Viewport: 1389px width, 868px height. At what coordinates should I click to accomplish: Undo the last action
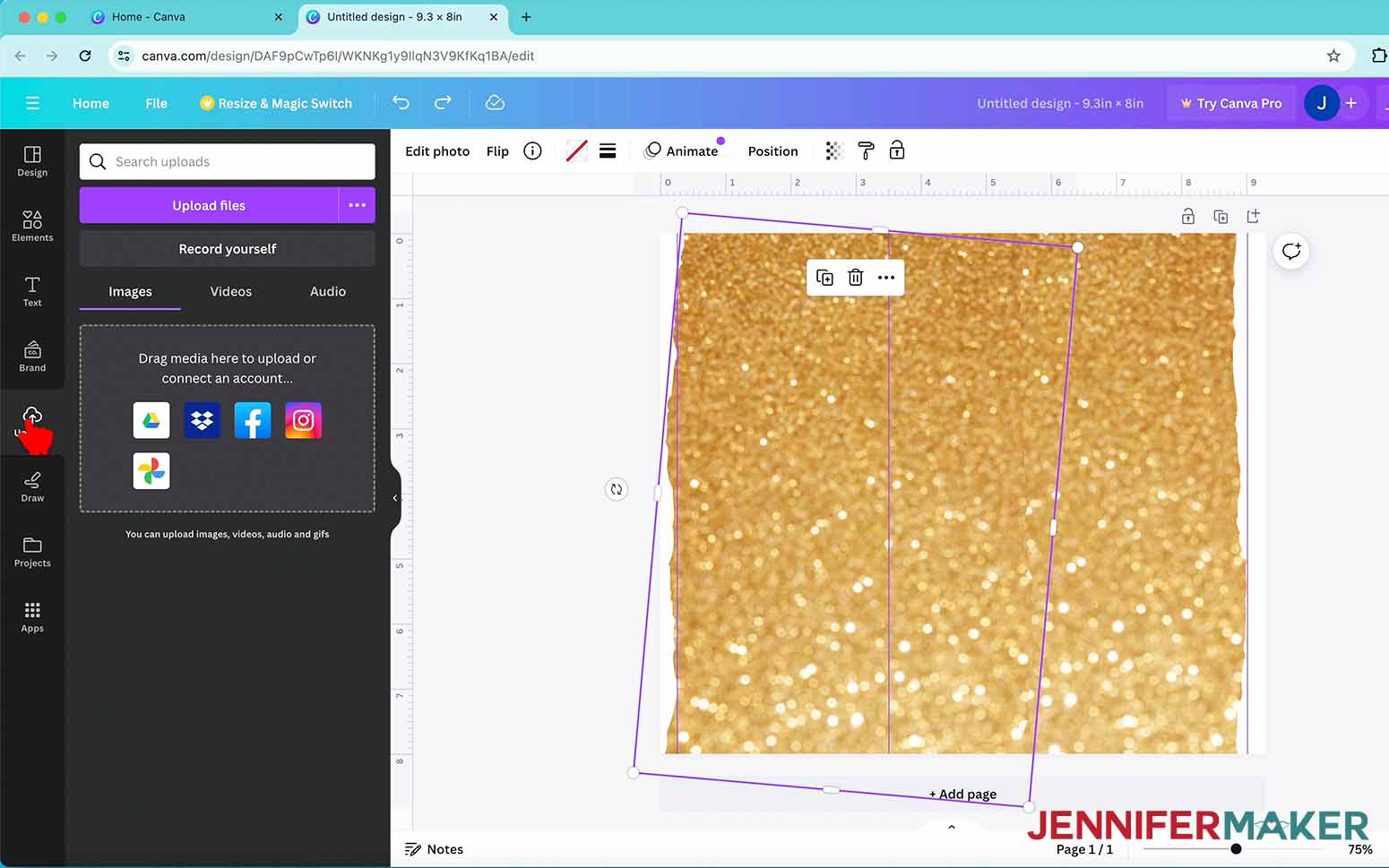pos(401,103)
